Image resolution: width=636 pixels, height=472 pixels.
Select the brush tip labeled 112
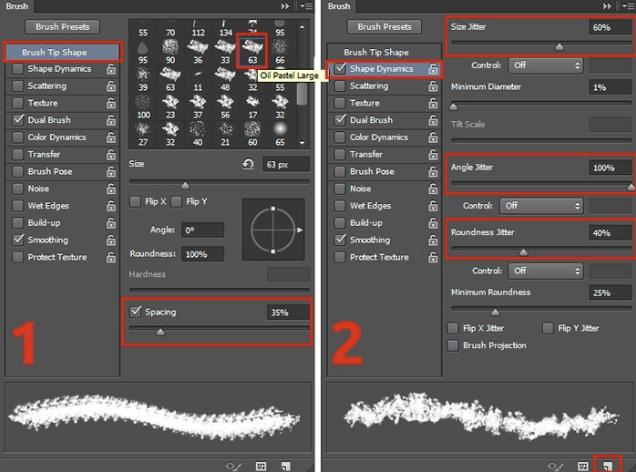[198, 28]
